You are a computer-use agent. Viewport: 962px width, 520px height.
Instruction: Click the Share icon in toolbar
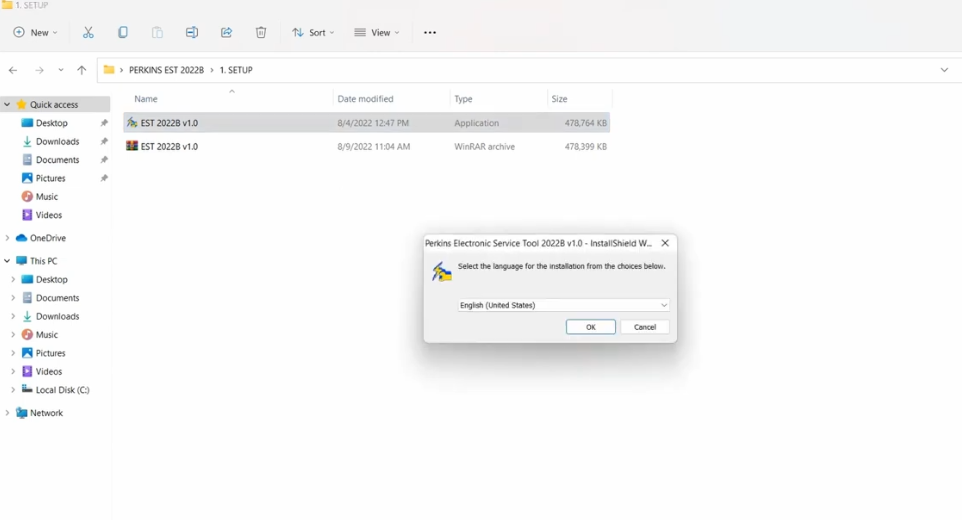click(226, 32)
